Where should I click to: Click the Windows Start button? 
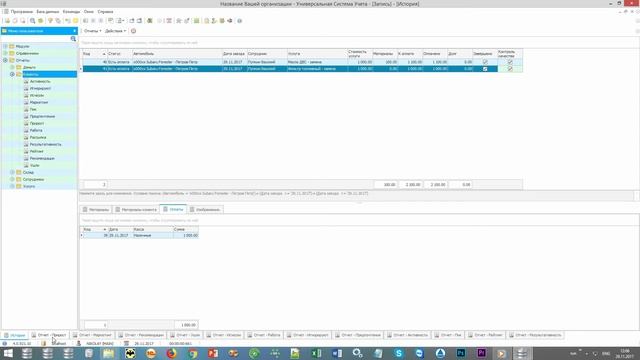click(x=8, y=353)
